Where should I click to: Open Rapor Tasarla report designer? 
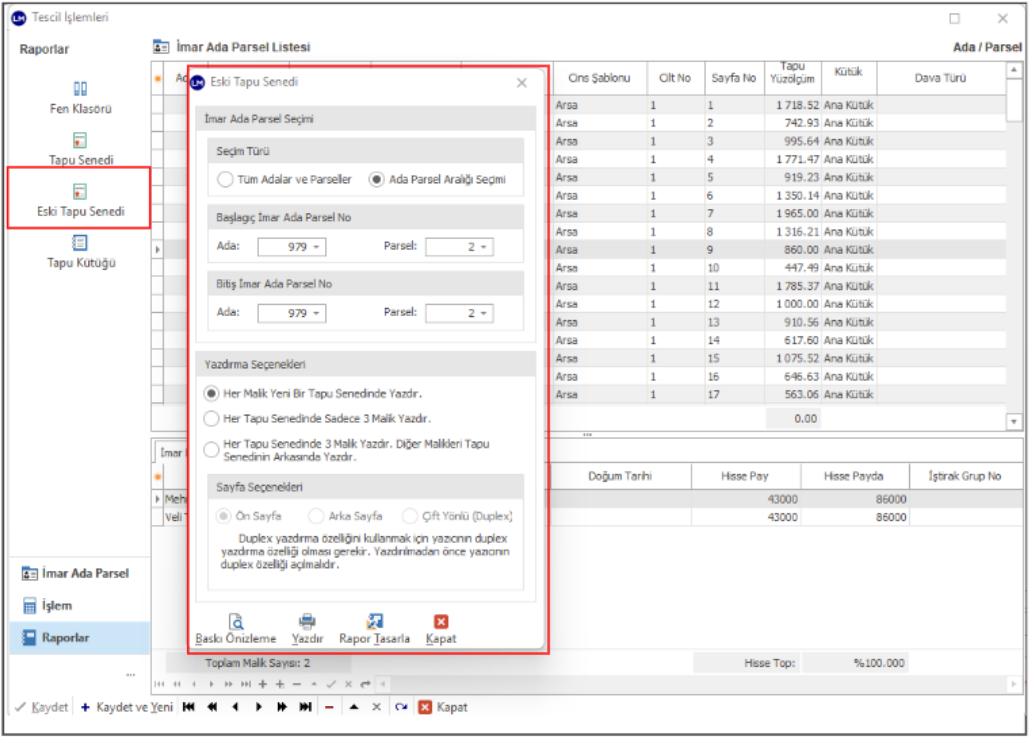(374, 622)
